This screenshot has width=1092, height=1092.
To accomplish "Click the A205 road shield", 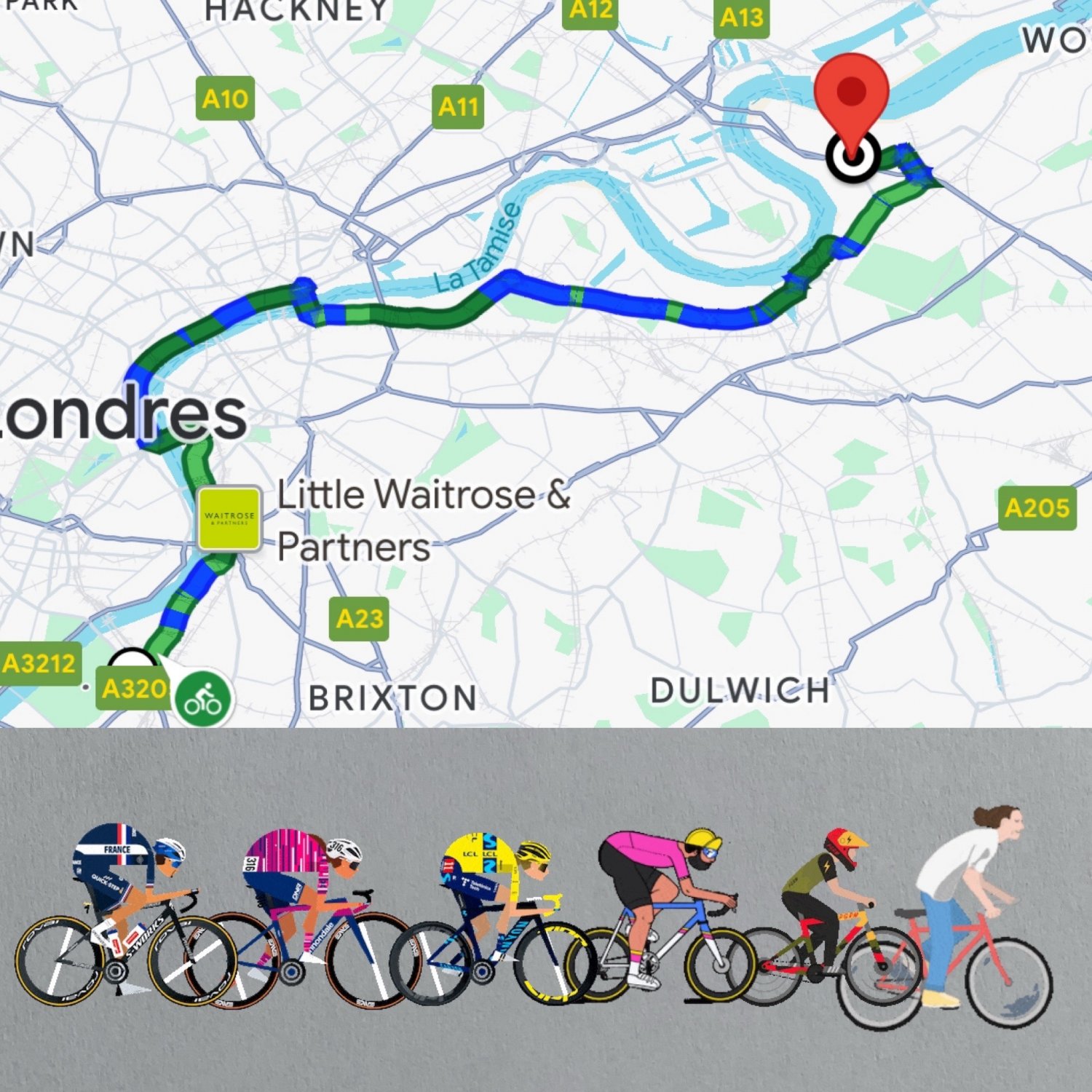I will [1037, 507].
